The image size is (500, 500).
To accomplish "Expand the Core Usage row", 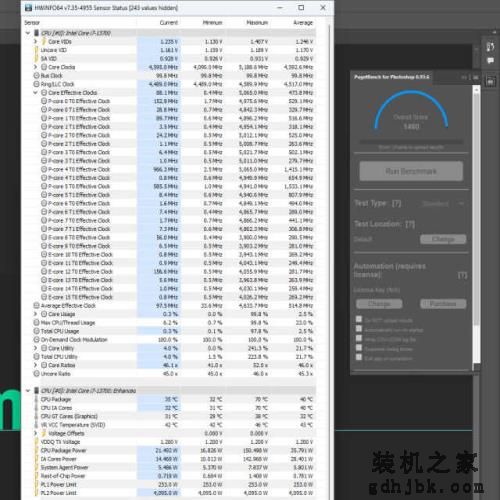I will (x=36, y=314).
